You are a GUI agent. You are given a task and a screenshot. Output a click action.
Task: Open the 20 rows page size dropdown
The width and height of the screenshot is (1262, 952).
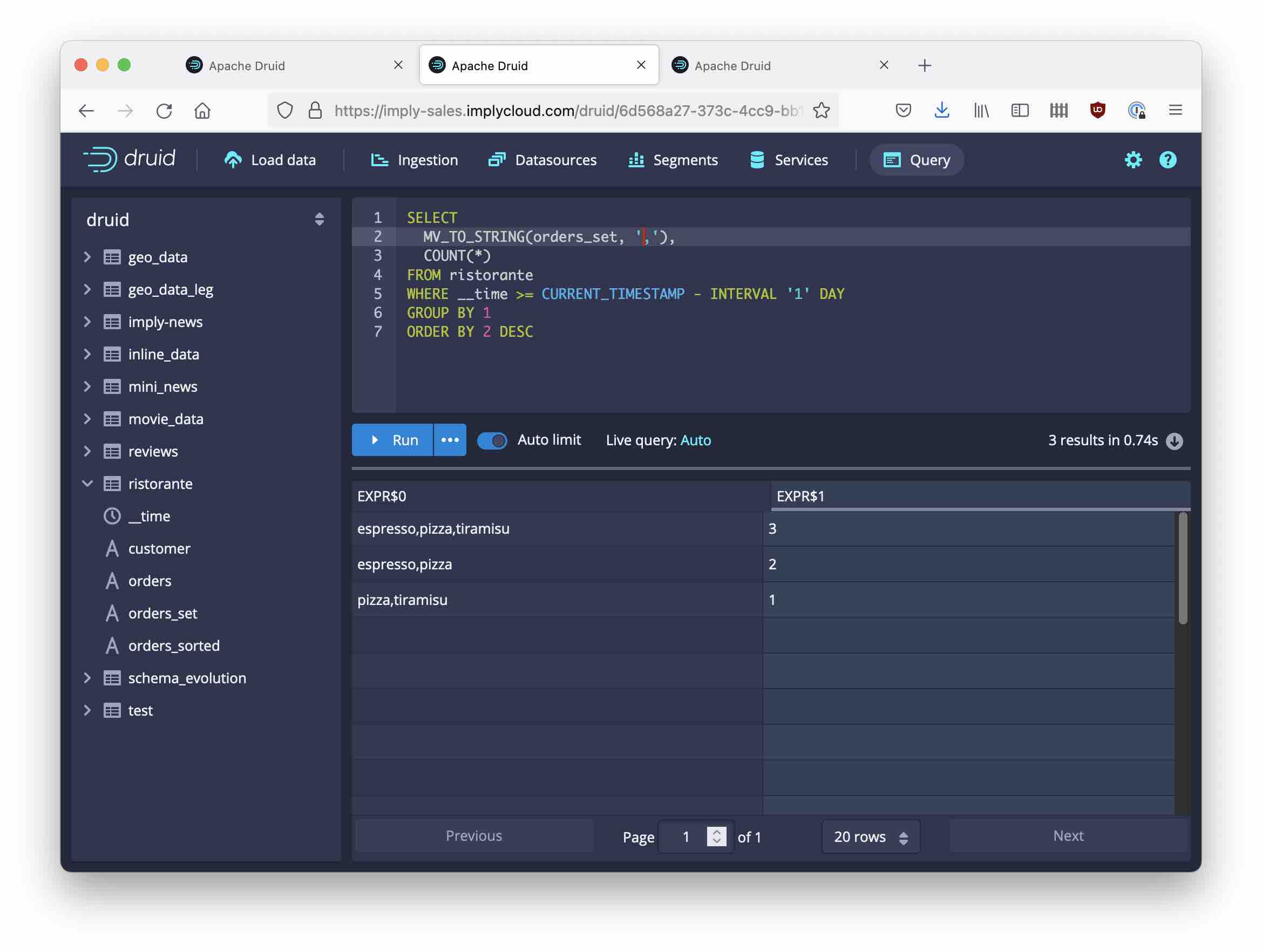coord(870,836)
